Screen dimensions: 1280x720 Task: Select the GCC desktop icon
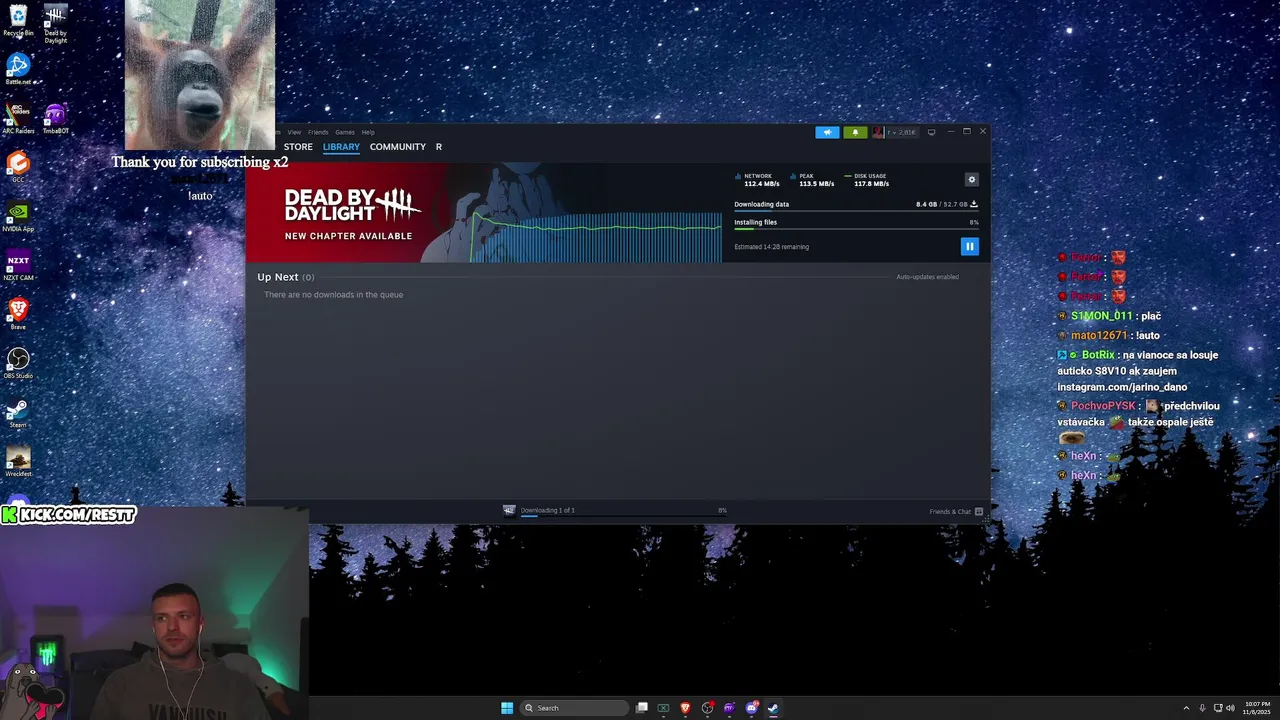pyautogui.click(x=18, y=166)
